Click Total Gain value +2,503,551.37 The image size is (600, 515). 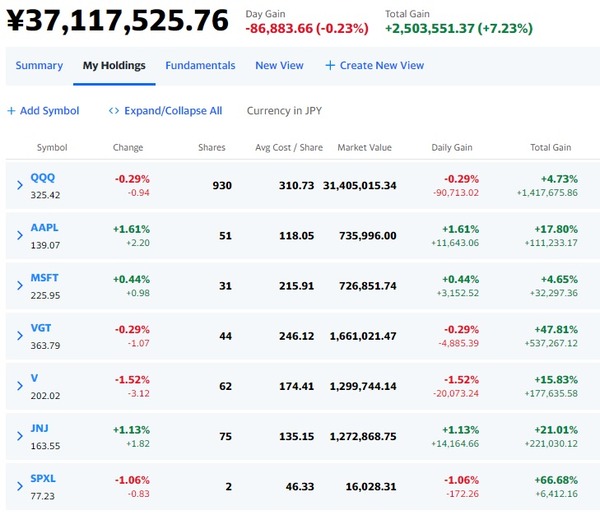[430, 28]
